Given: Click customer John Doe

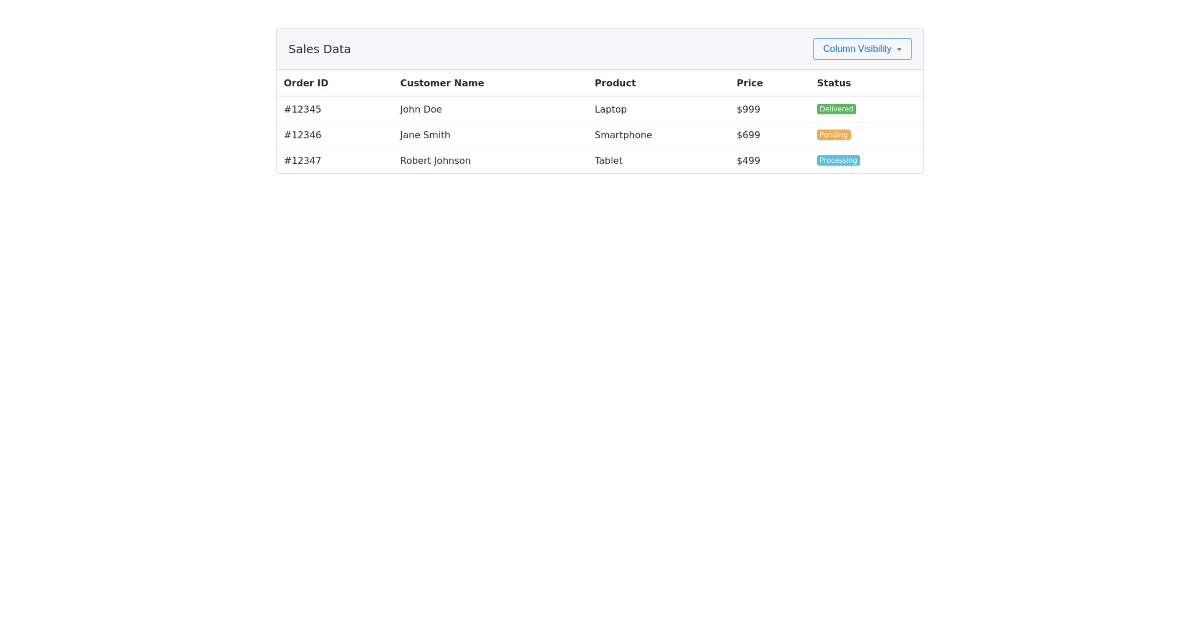Looking at the screenshot, I should (420, 109).
